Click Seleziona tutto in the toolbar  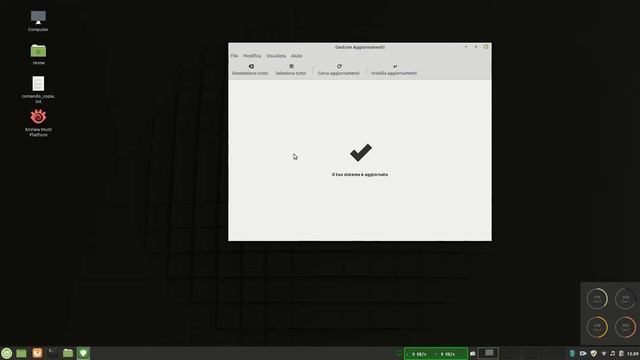[291, 70]
